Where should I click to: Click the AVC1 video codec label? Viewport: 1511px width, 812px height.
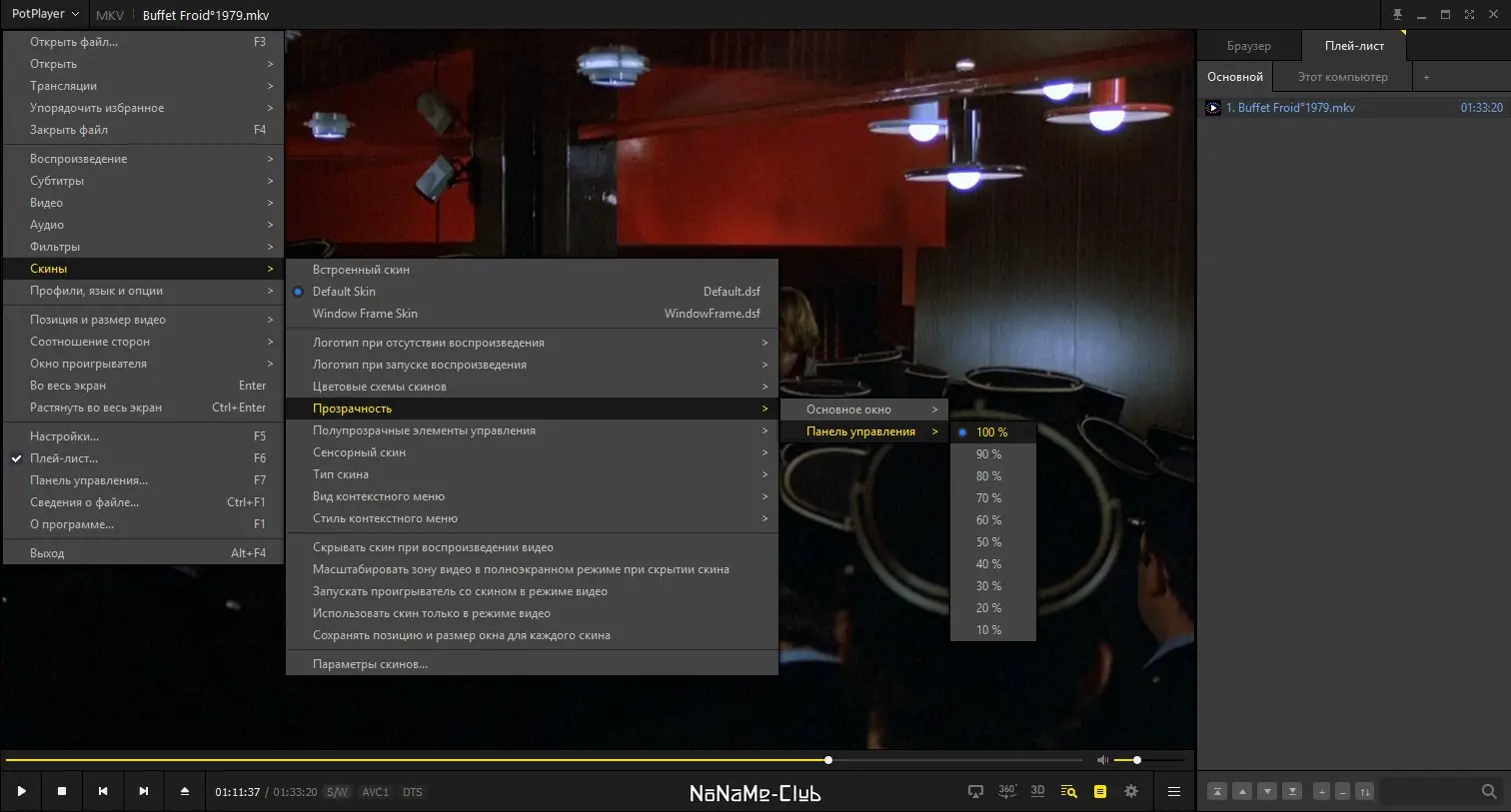click(x=376, y=792)
